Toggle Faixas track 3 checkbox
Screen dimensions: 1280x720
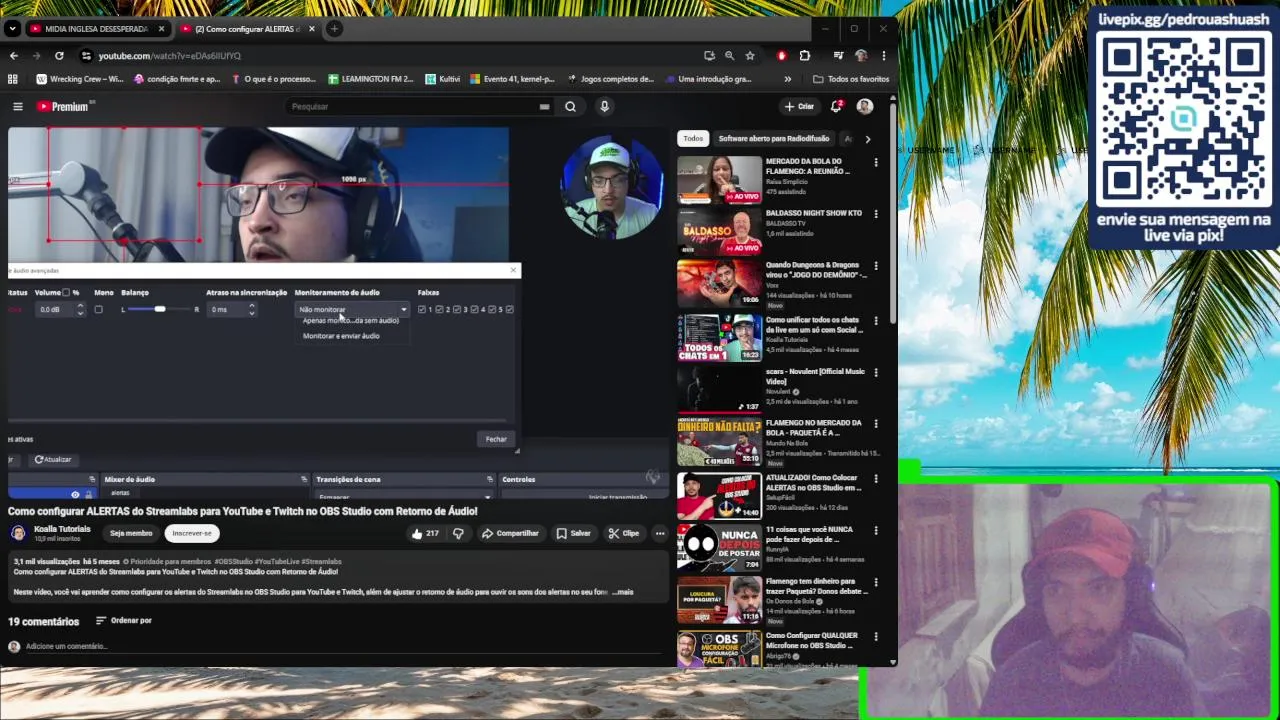coord(457,310)
